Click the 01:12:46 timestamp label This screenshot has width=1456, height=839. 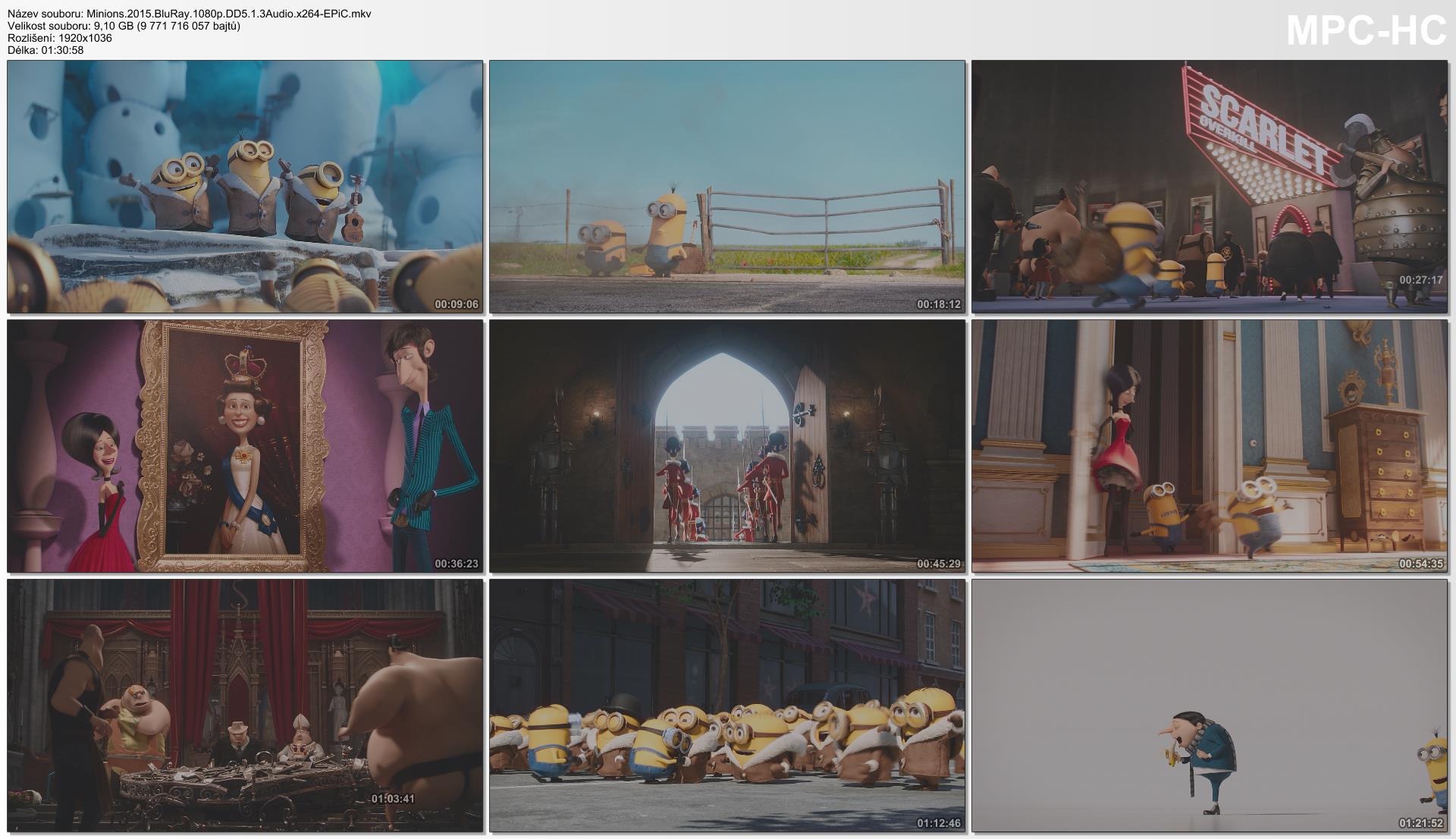938,823
